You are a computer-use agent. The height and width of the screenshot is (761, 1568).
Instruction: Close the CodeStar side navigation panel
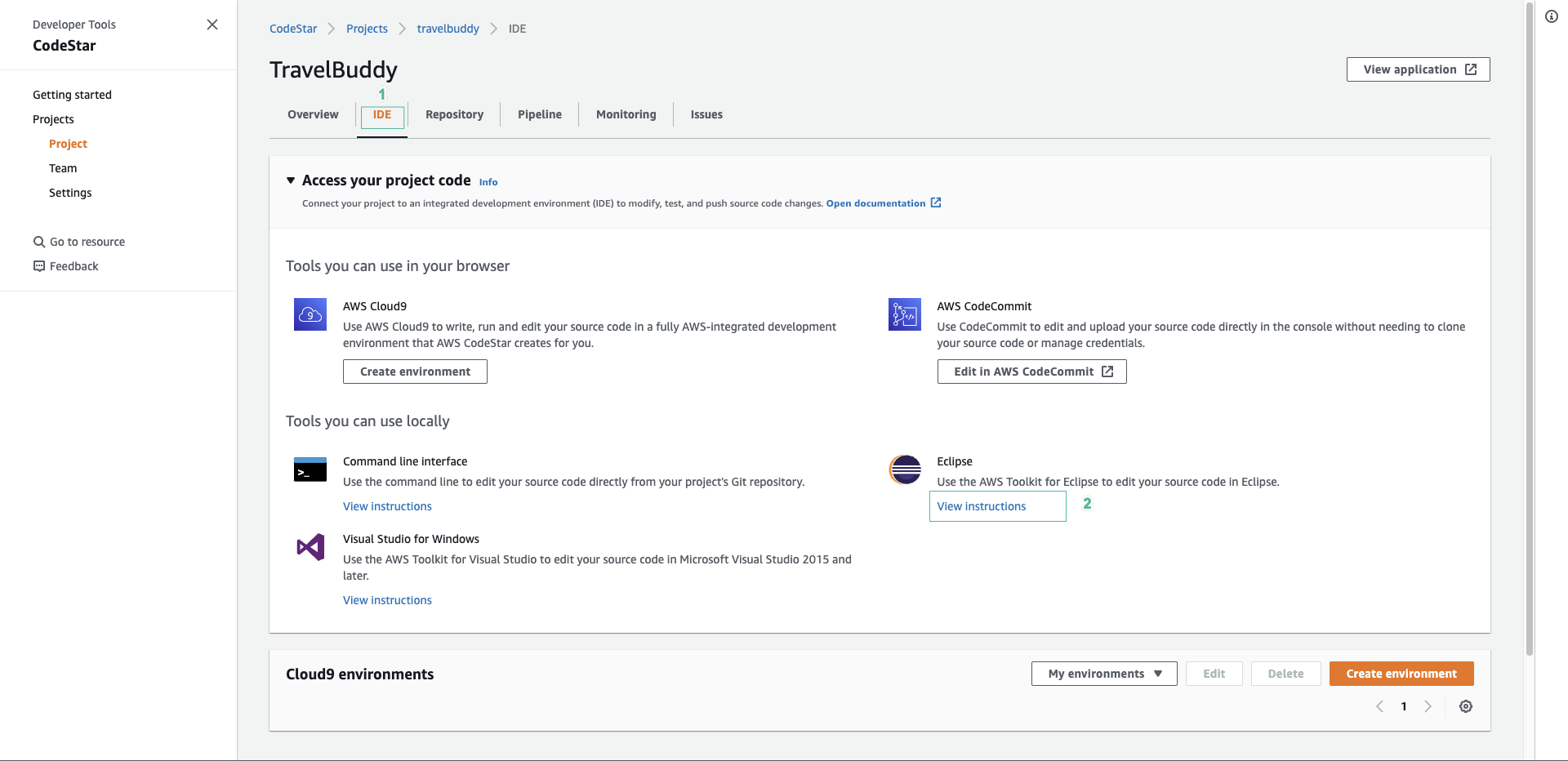(212, 24)
